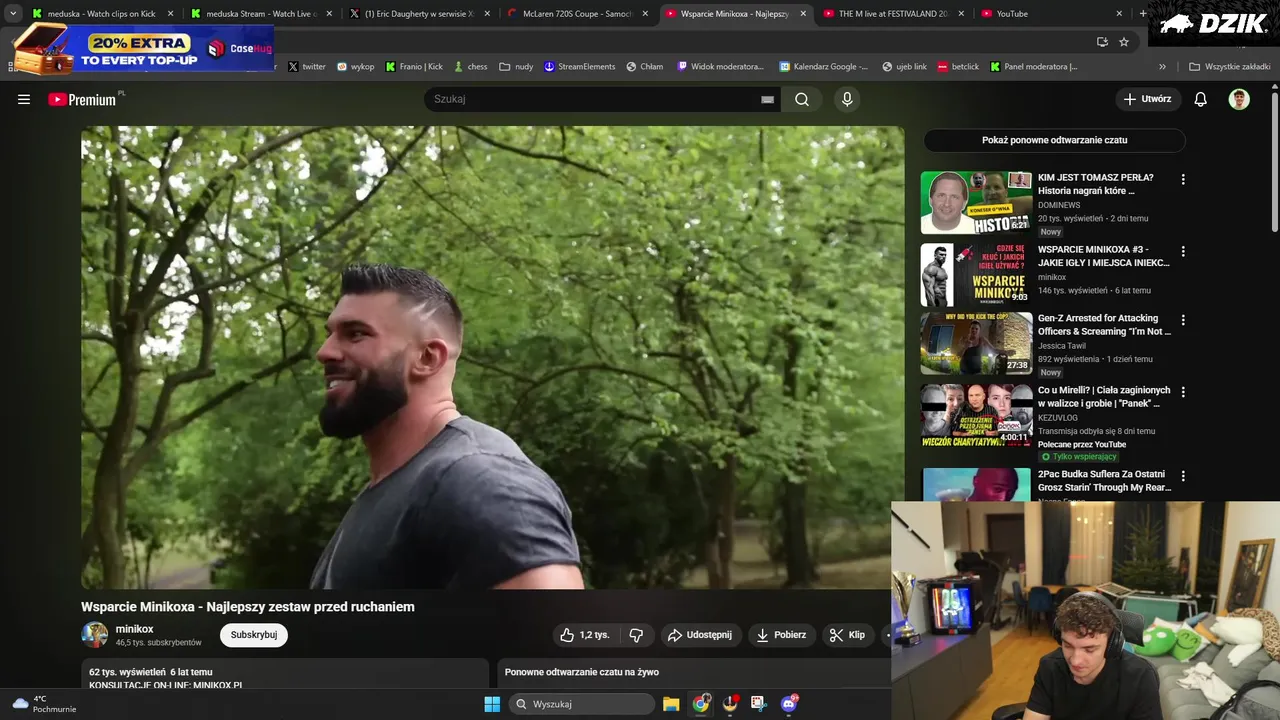This screenshot has height=720, width=1280.
Task: Switch to McLaren 720S Coupe tab
Action: tap(578, 14)
